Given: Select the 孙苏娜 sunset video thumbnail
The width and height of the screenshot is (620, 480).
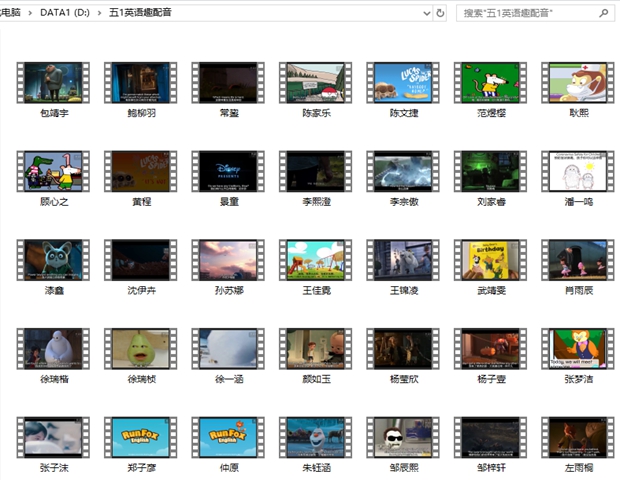Looking at the screenshot, I should [x=228, y=260].
